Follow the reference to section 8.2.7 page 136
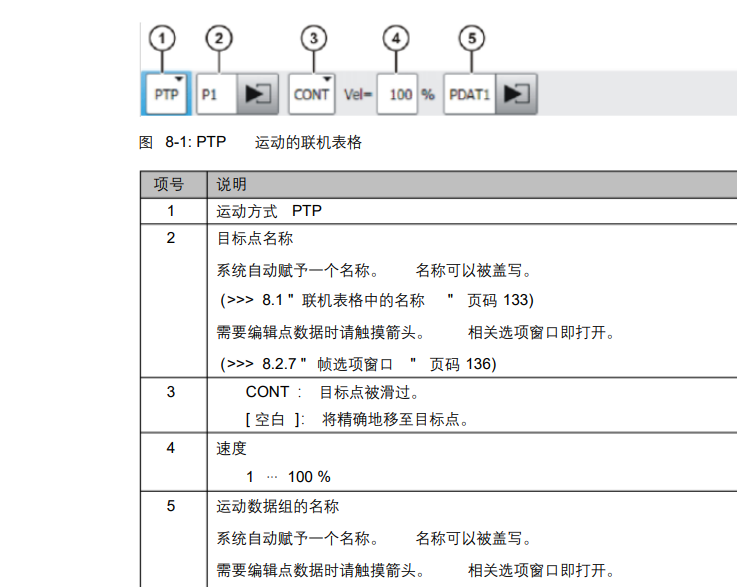 358,364
